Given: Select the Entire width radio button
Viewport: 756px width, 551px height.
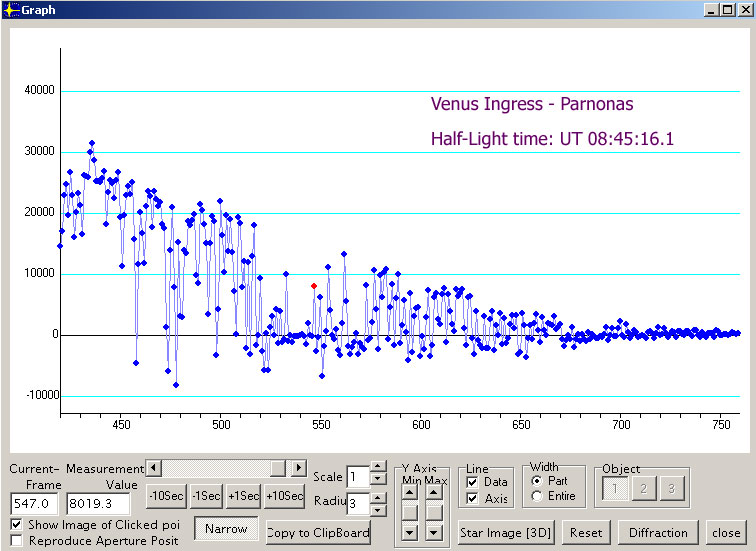Looking at the screenshot, I should pos(538,496).
